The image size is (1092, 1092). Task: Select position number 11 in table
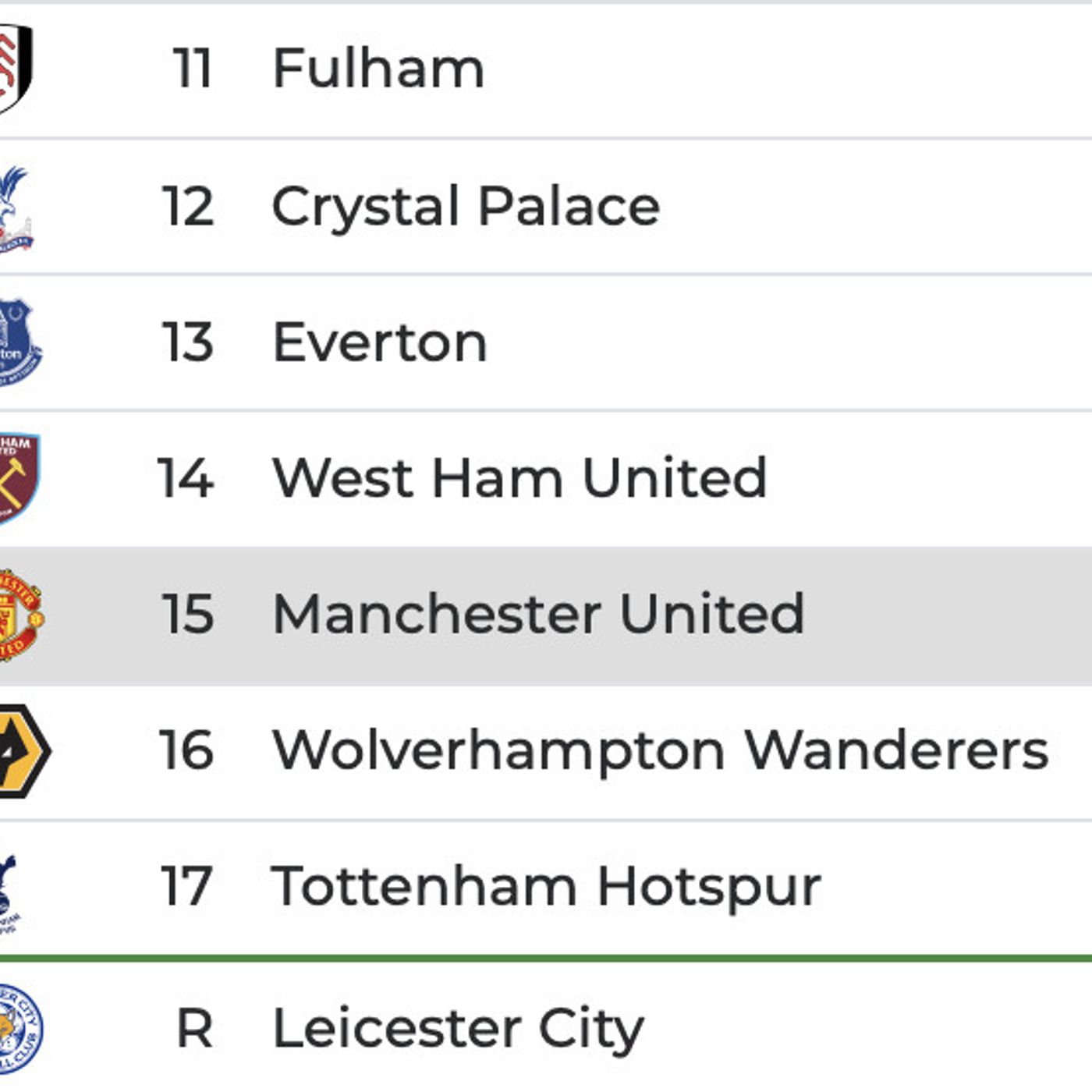(192, 69)
